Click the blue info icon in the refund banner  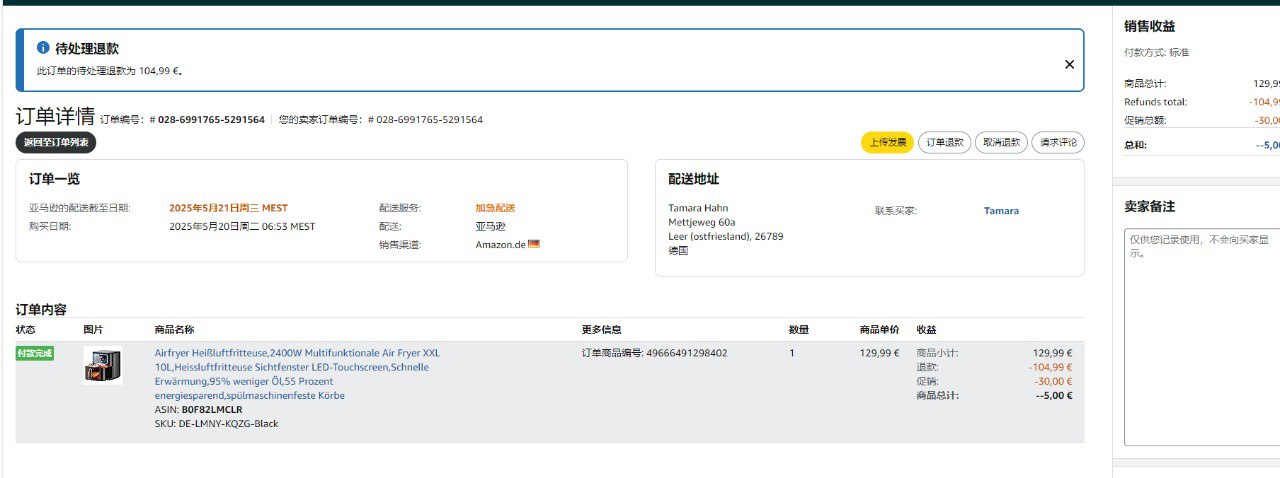coord(43,48)
